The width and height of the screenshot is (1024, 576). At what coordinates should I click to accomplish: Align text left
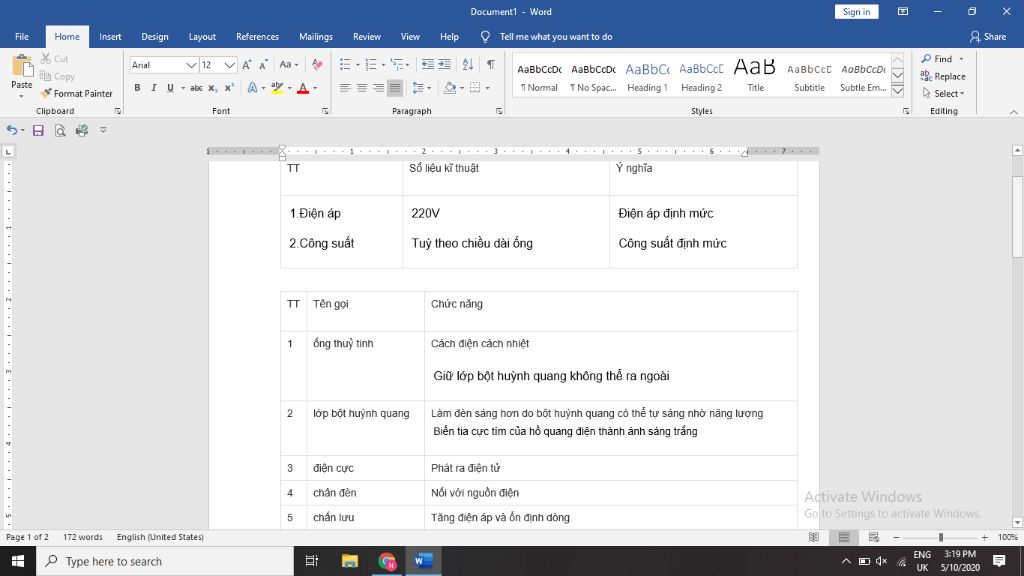[345, 88]
